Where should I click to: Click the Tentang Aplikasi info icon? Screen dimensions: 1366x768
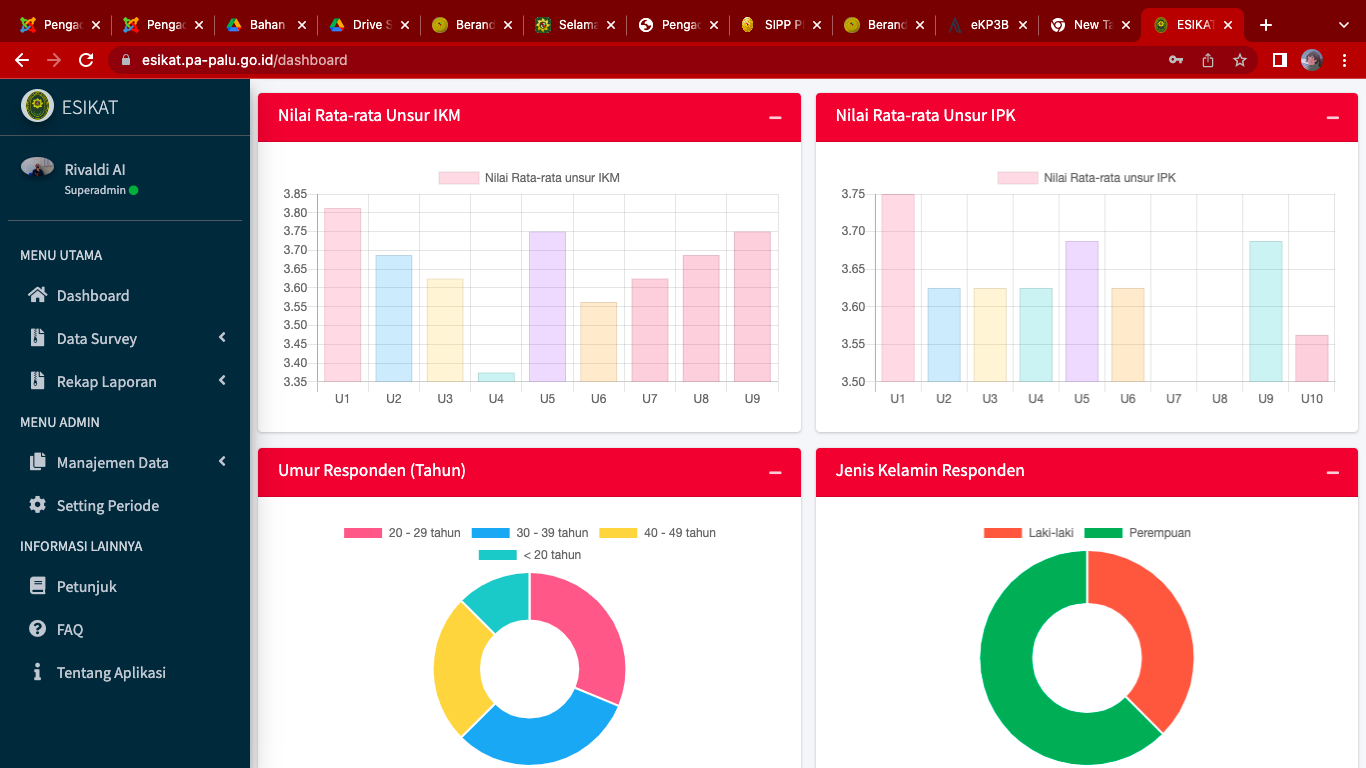point(38,672)
